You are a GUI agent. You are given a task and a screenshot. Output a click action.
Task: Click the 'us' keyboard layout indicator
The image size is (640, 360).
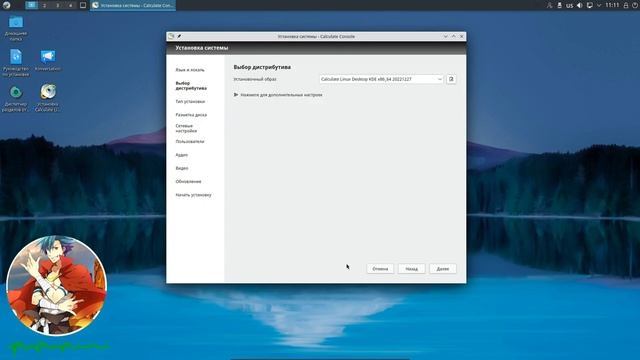(x=569, y=5)
